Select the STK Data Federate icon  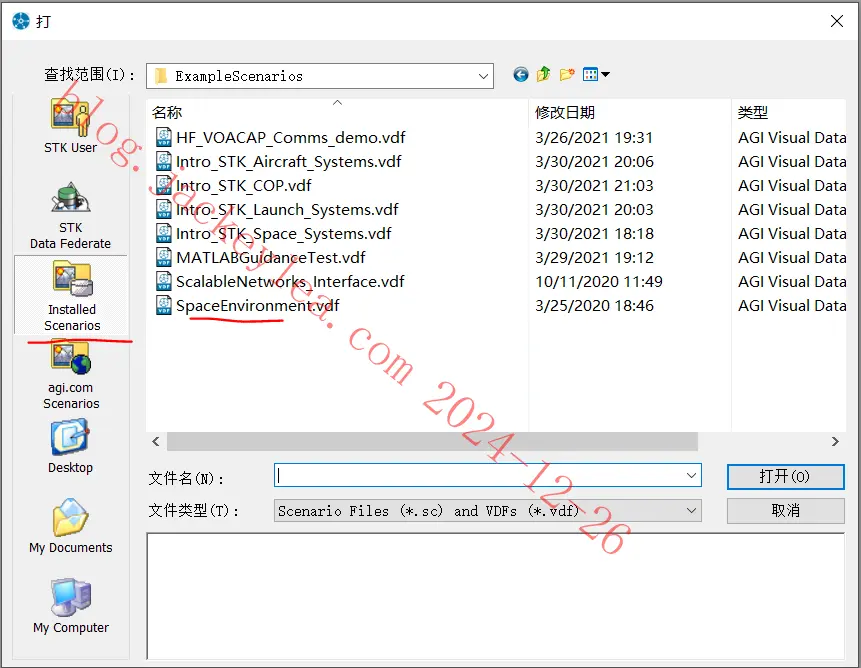point(70,216)
